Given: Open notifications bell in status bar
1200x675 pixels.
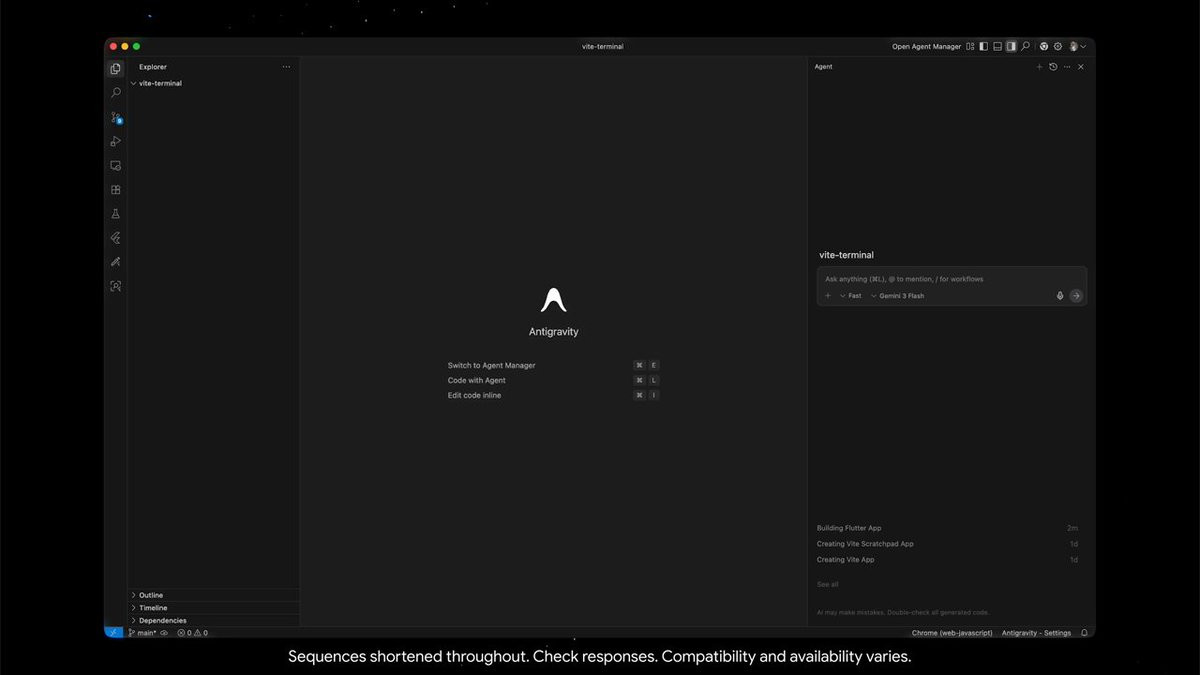Looking at the screenshot, I should point(1084,633).
